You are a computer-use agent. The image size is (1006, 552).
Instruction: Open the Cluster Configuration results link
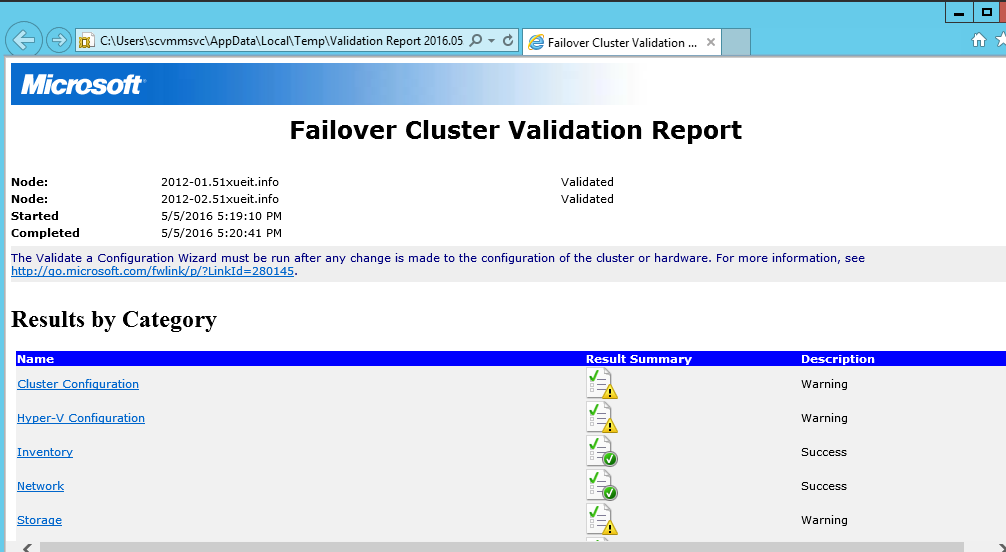point(78,384)
